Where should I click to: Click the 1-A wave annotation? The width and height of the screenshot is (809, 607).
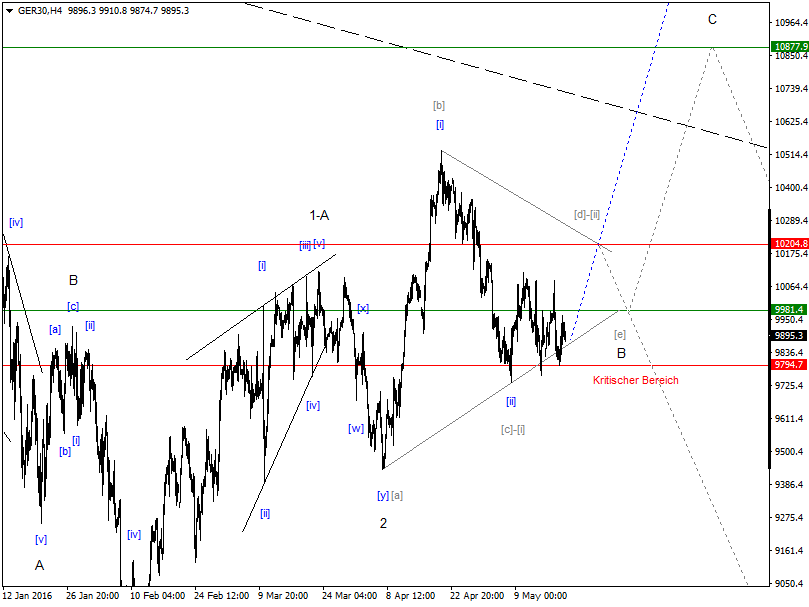(318, 213)
